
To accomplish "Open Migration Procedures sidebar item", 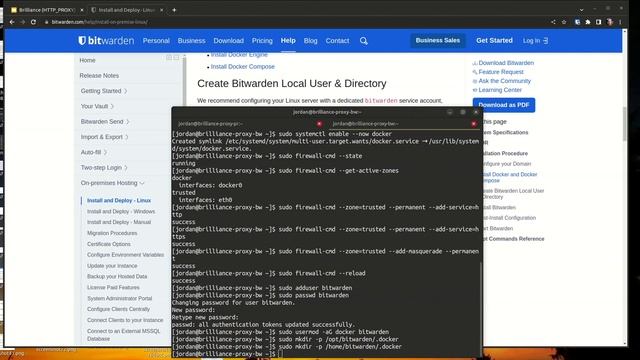I will [x=112, y=233].
